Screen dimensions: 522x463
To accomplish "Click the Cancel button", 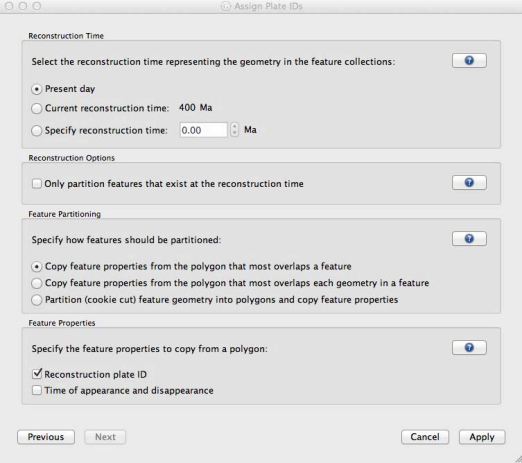I will pos(425,437).
